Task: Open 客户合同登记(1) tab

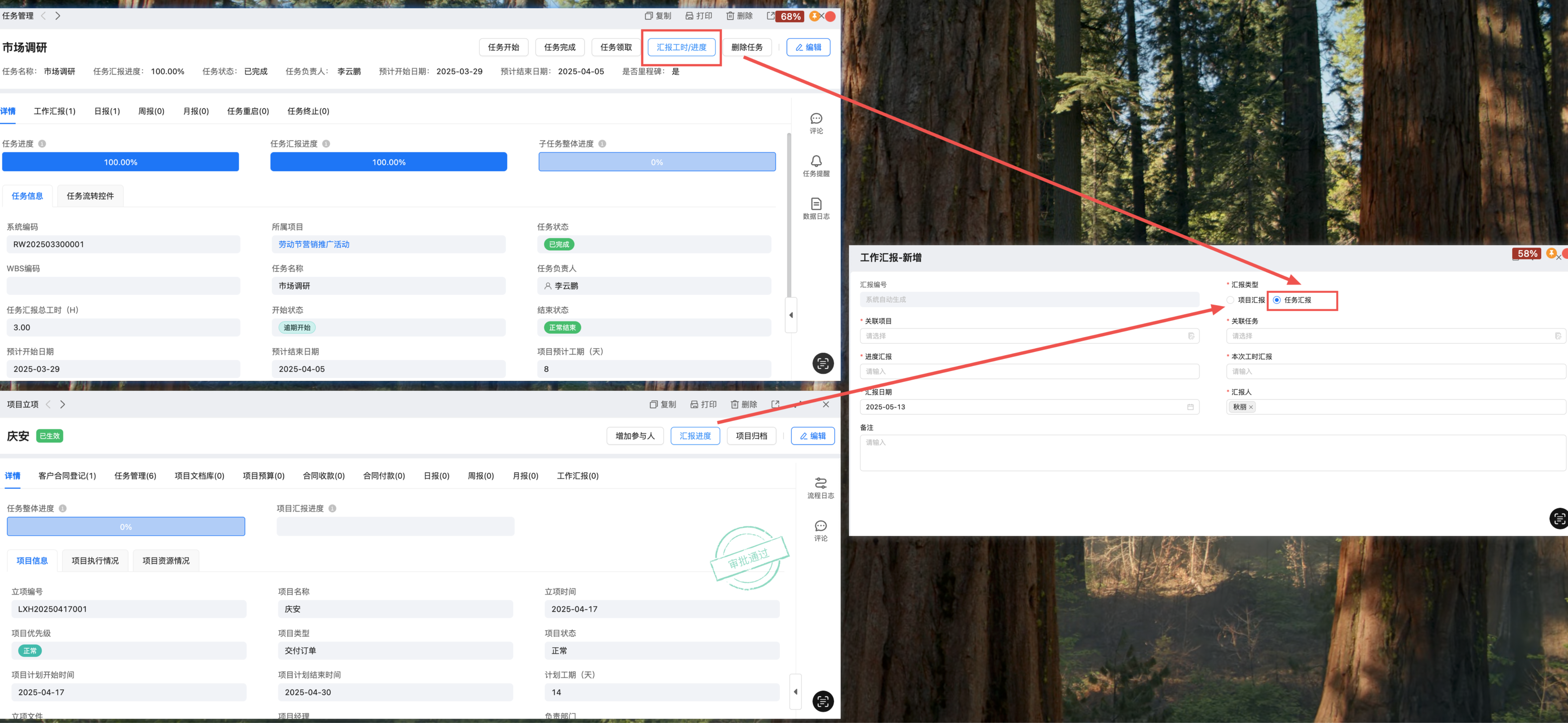Action: (x=67, y=476)
